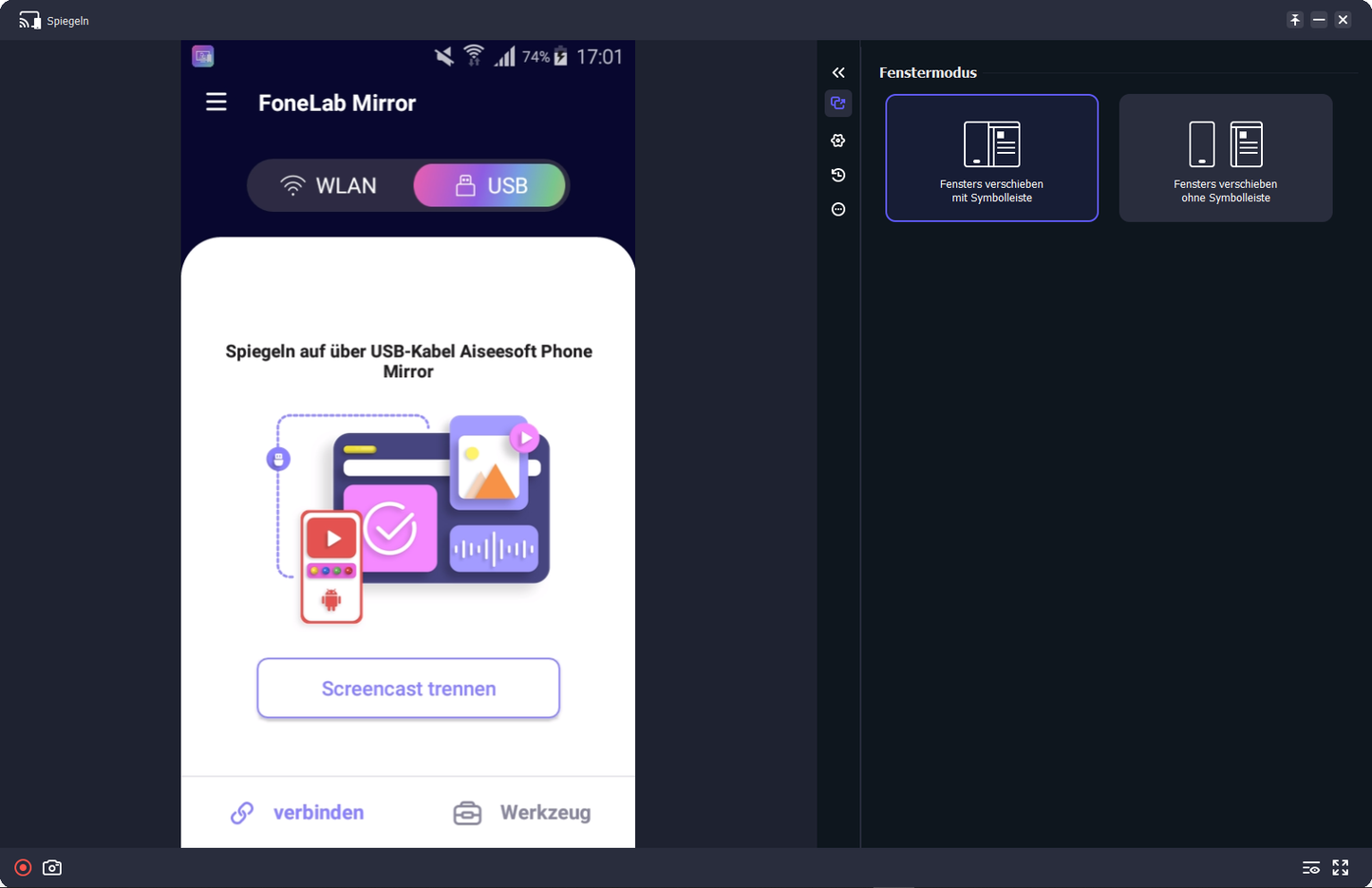
Task: Pin the window on top
Action: (x=1295, y=20)
